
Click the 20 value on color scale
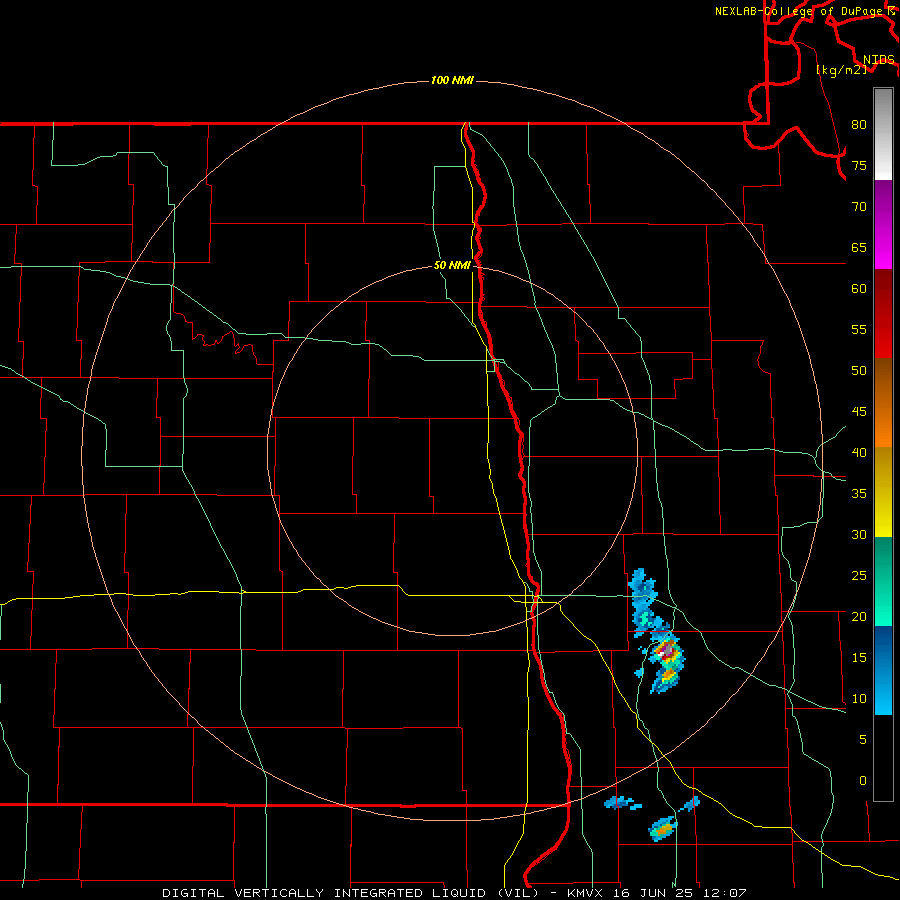[x=859, y=617]
